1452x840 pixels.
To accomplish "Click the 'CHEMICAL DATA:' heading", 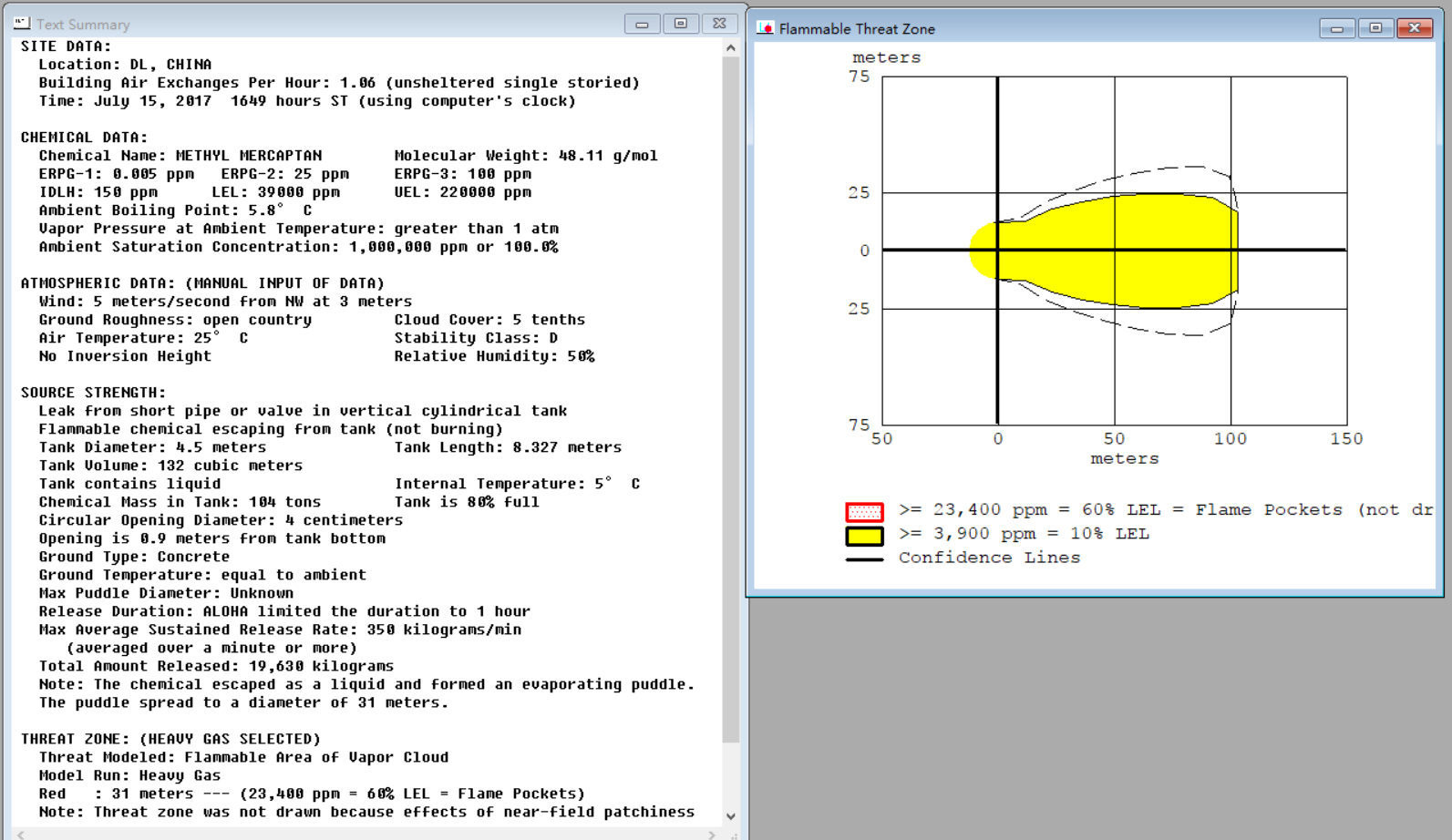I will coord(84,138).
